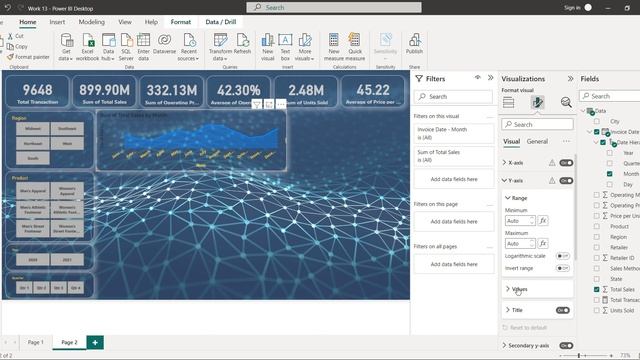
Task: Create a Quick measure
Action: [x=355, y=47]
